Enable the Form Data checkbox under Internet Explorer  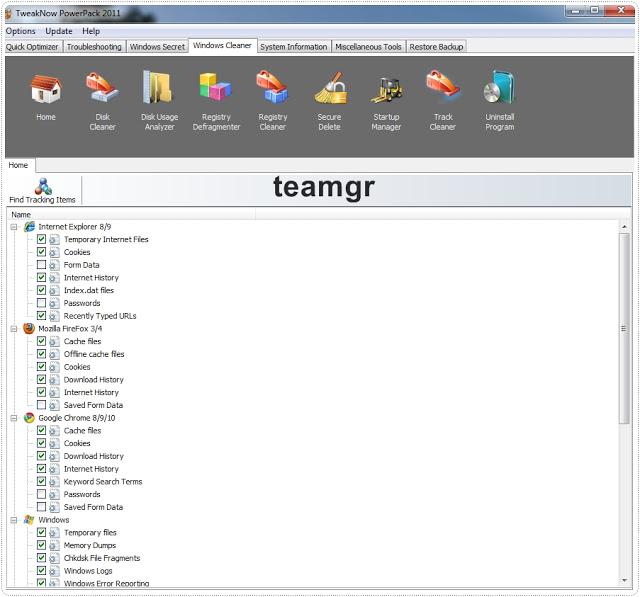(x=41, y=264)
